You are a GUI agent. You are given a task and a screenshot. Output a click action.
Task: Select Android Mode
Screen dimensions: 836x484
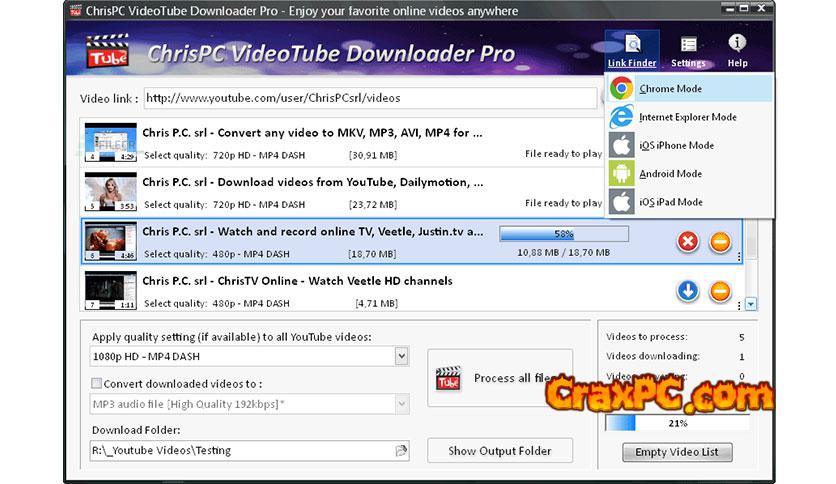coord(689,173)
